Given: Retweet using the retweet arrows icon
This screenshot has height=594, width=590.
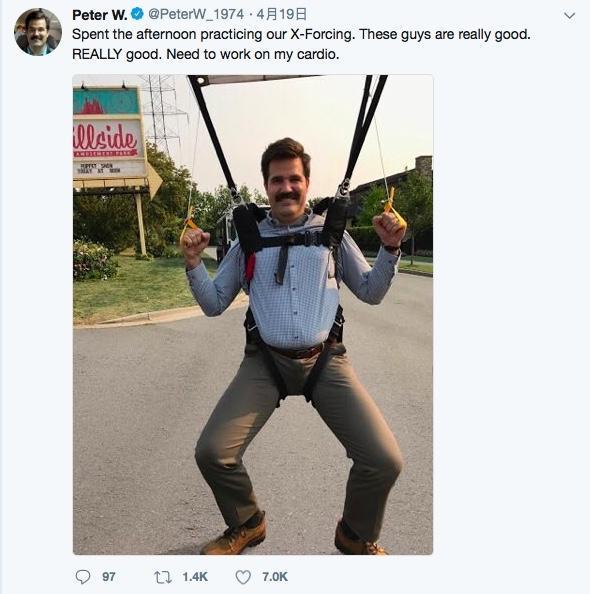Looking at the screenshot, I should coord(163,577).
